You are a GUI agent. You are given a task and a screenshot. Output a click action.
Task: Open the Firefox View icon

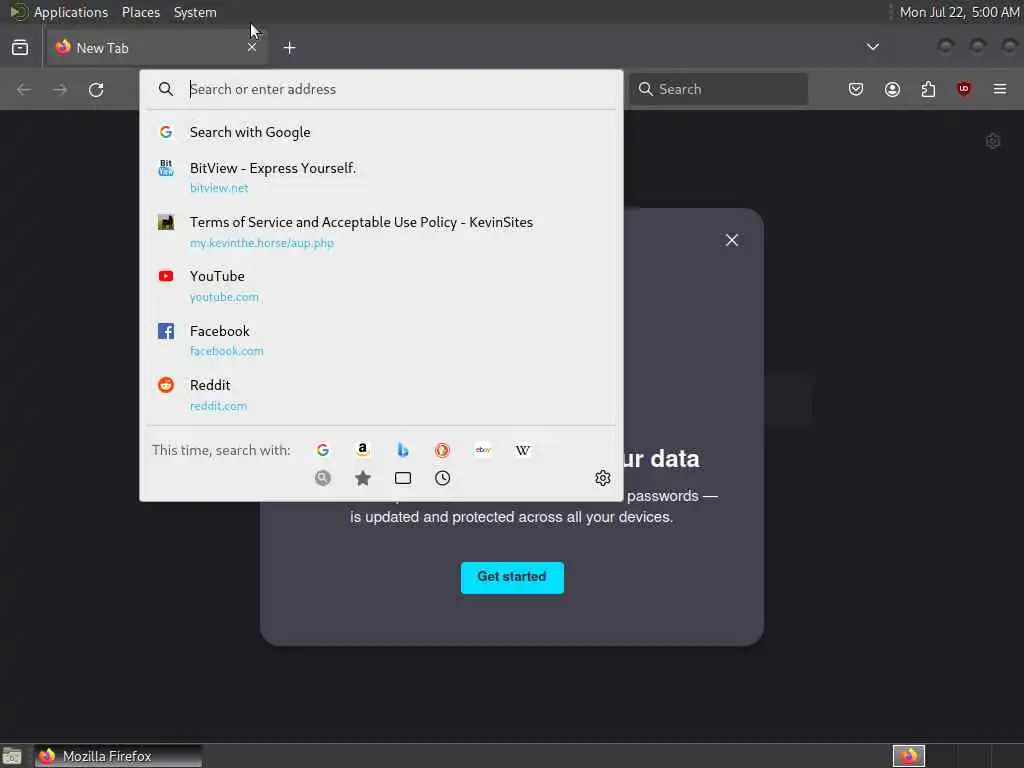coord(20,48)
